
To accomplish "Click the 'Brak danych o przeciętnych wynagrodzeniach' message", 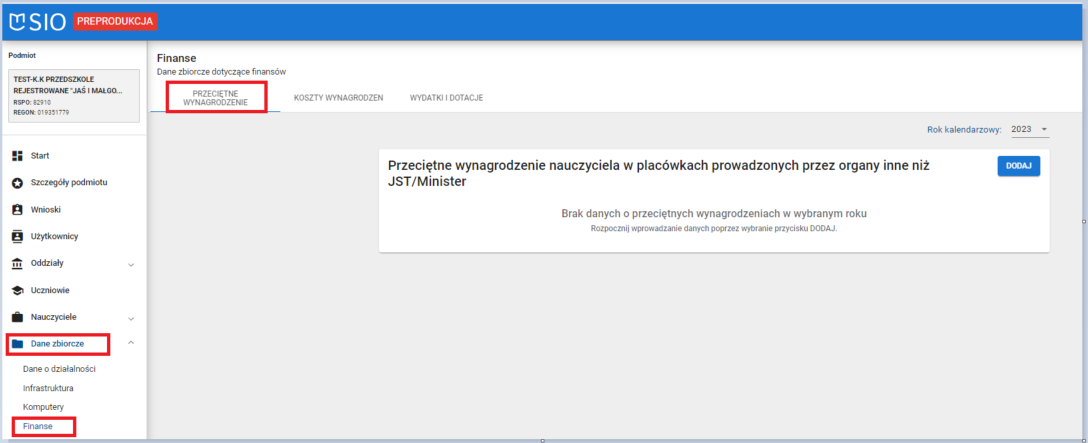I will click(714, 213).
